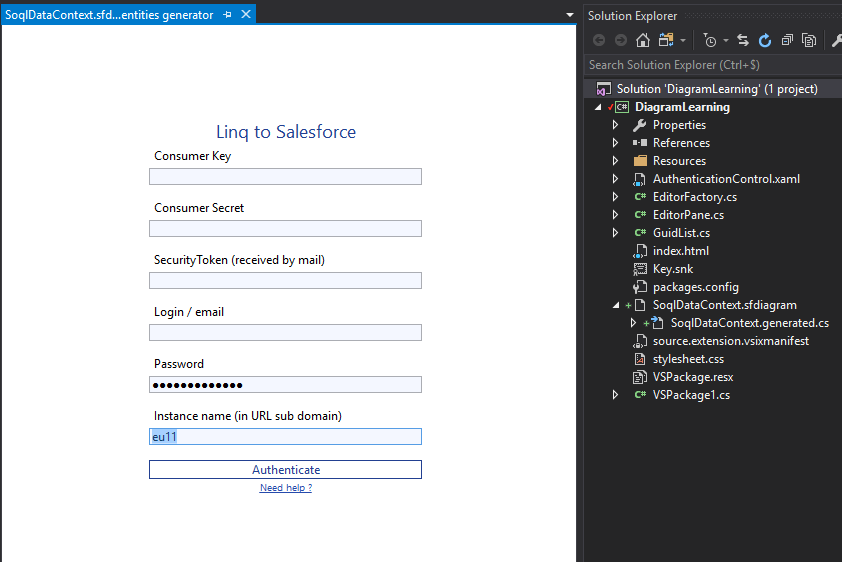Viewport: 842px width, 562px height.
Task: Click the Instance name field containing eu11
Action: pos(285,436)
